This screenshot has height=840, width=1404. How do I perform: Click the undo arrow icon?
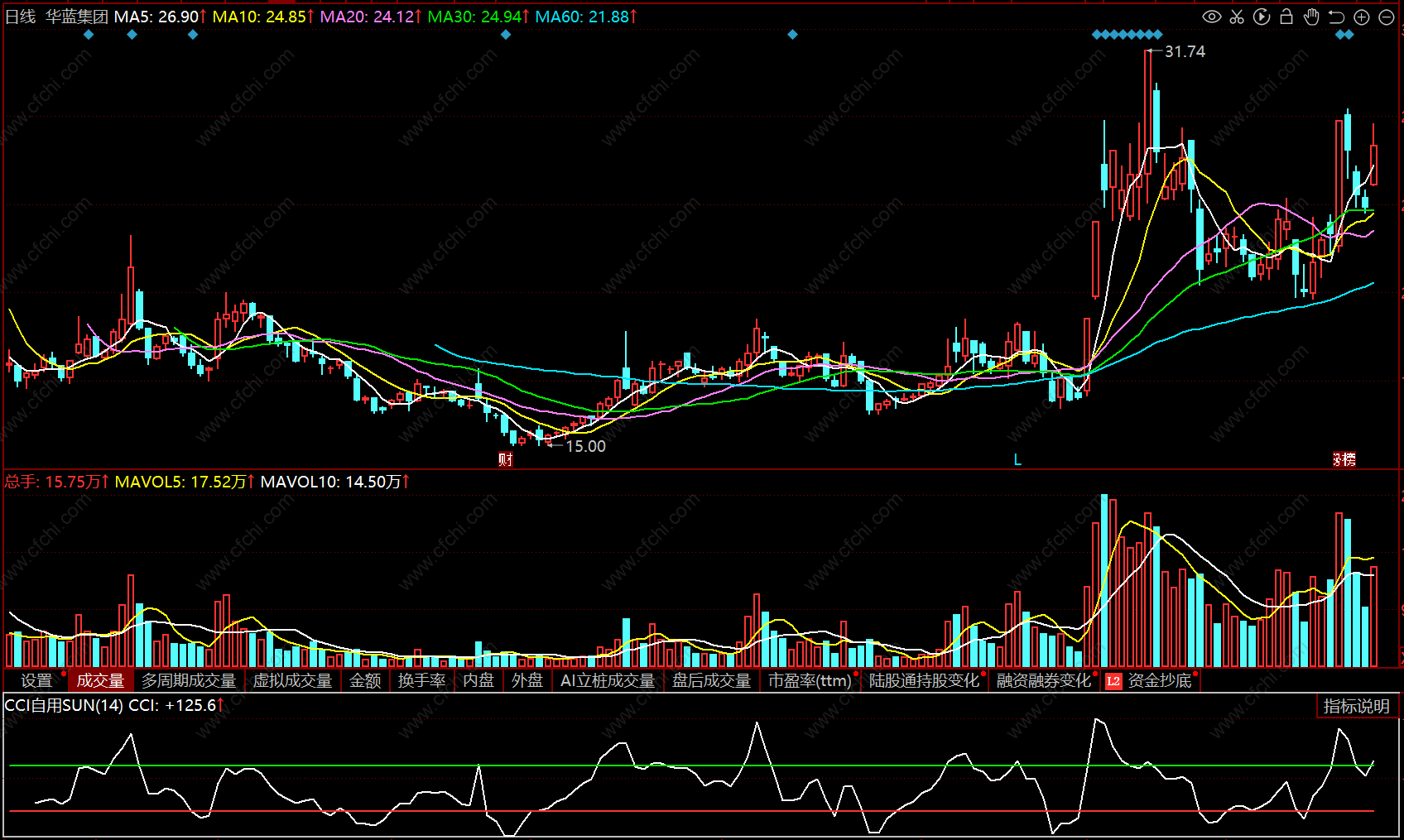point(1336,17)
